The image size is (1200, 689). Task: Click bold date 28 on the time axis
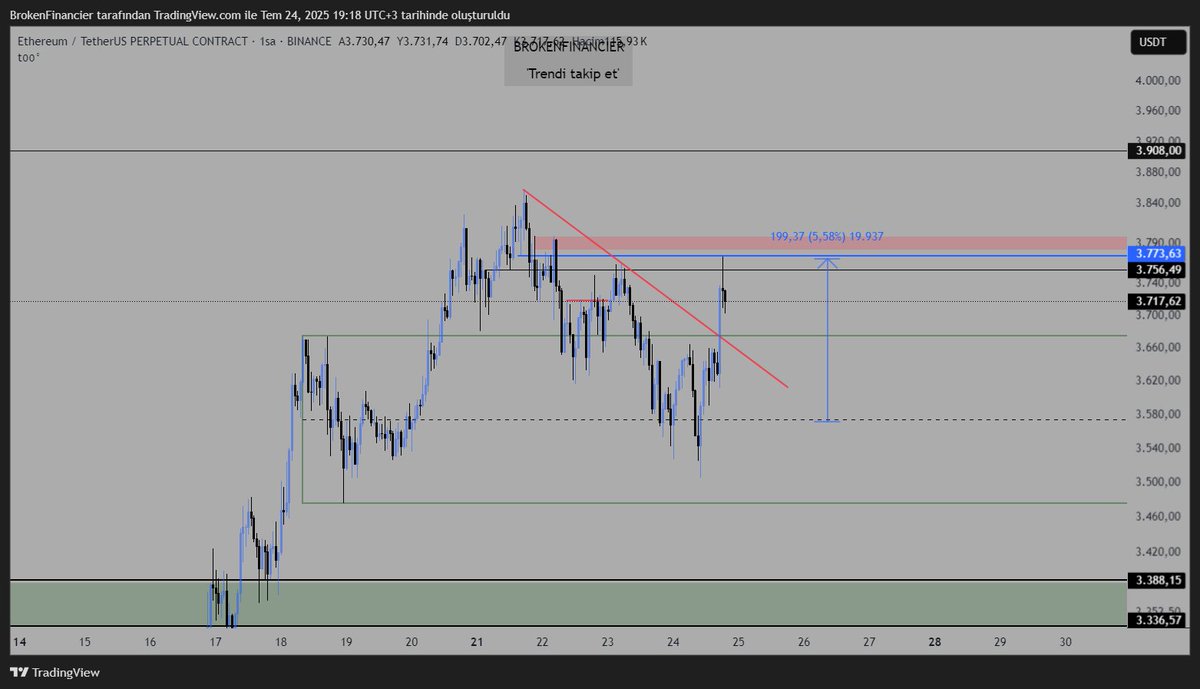[934, 642]
